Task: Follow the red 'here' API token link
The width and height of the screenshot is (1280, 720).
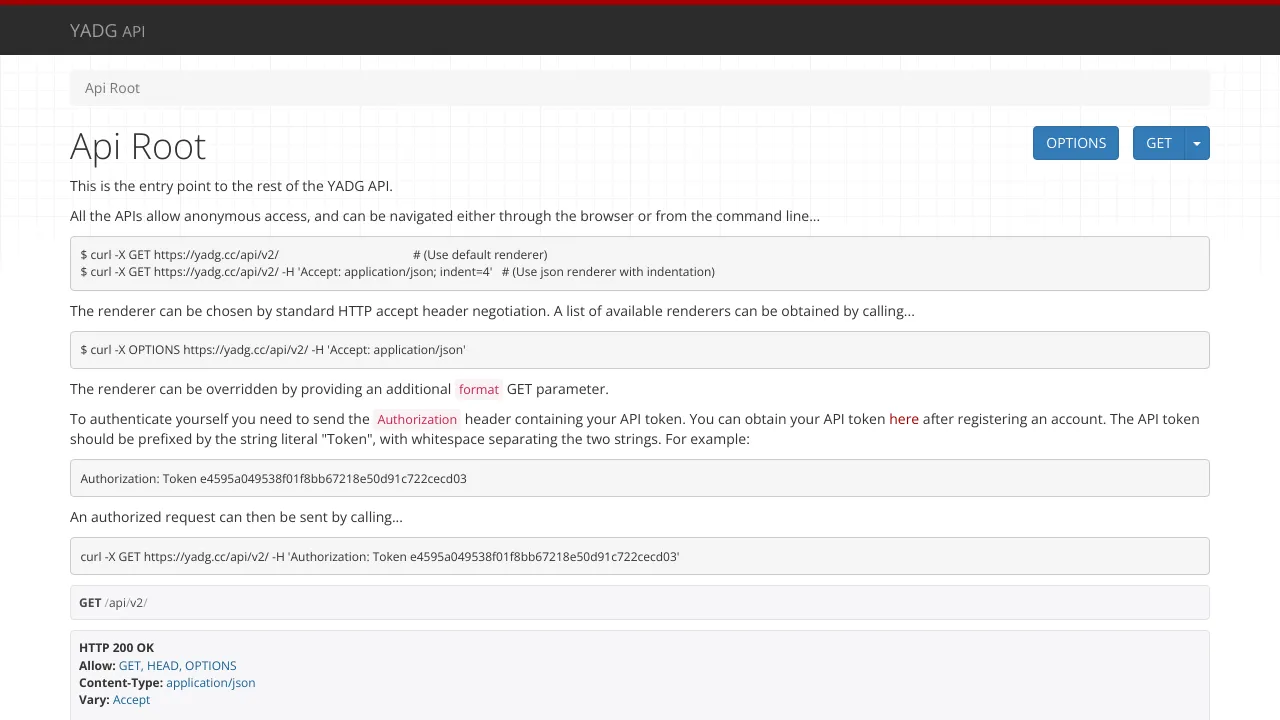Action: pyautogui.click(x=903, y=419)
